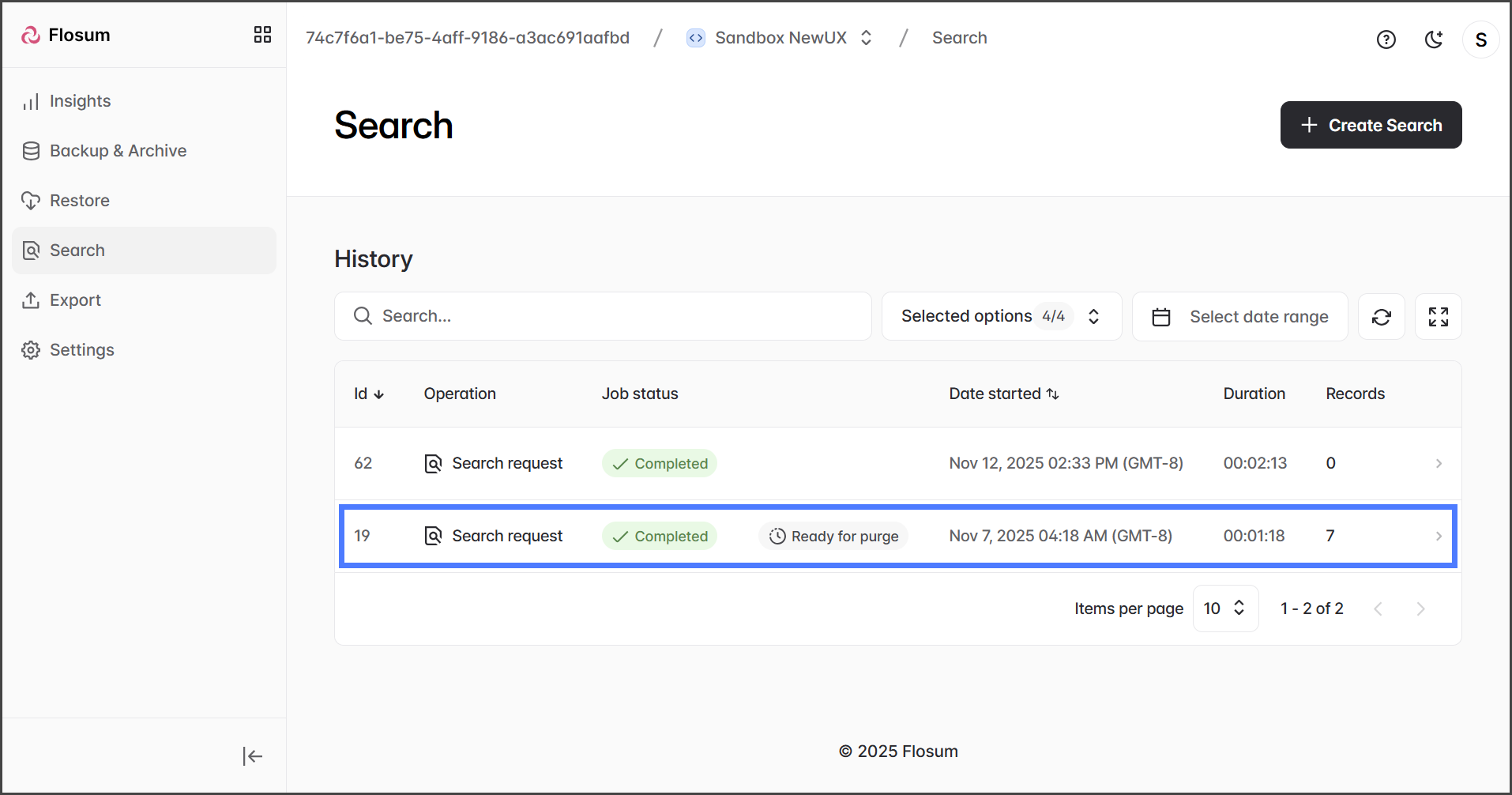Open the apps grid icon
The image size is (1512, 795).
tap(262, 35)
